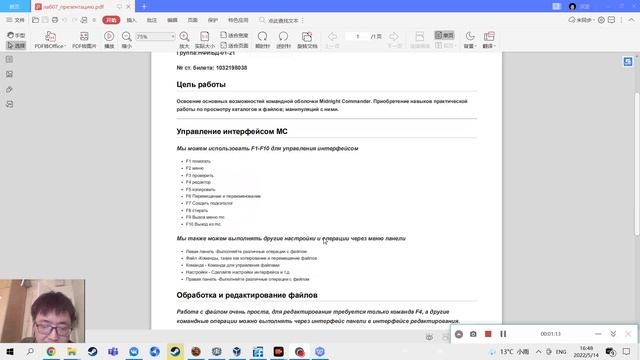Switch to double page (双页) layout
Viewport: 640px width, 360px height.
coord(444,45)
